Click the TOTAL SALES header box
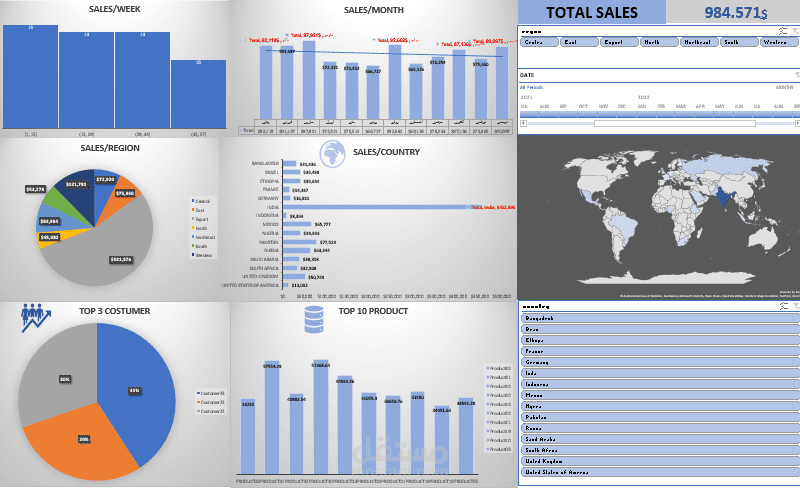The height and width of the screenshot is (490, 800). click(592, 12)
